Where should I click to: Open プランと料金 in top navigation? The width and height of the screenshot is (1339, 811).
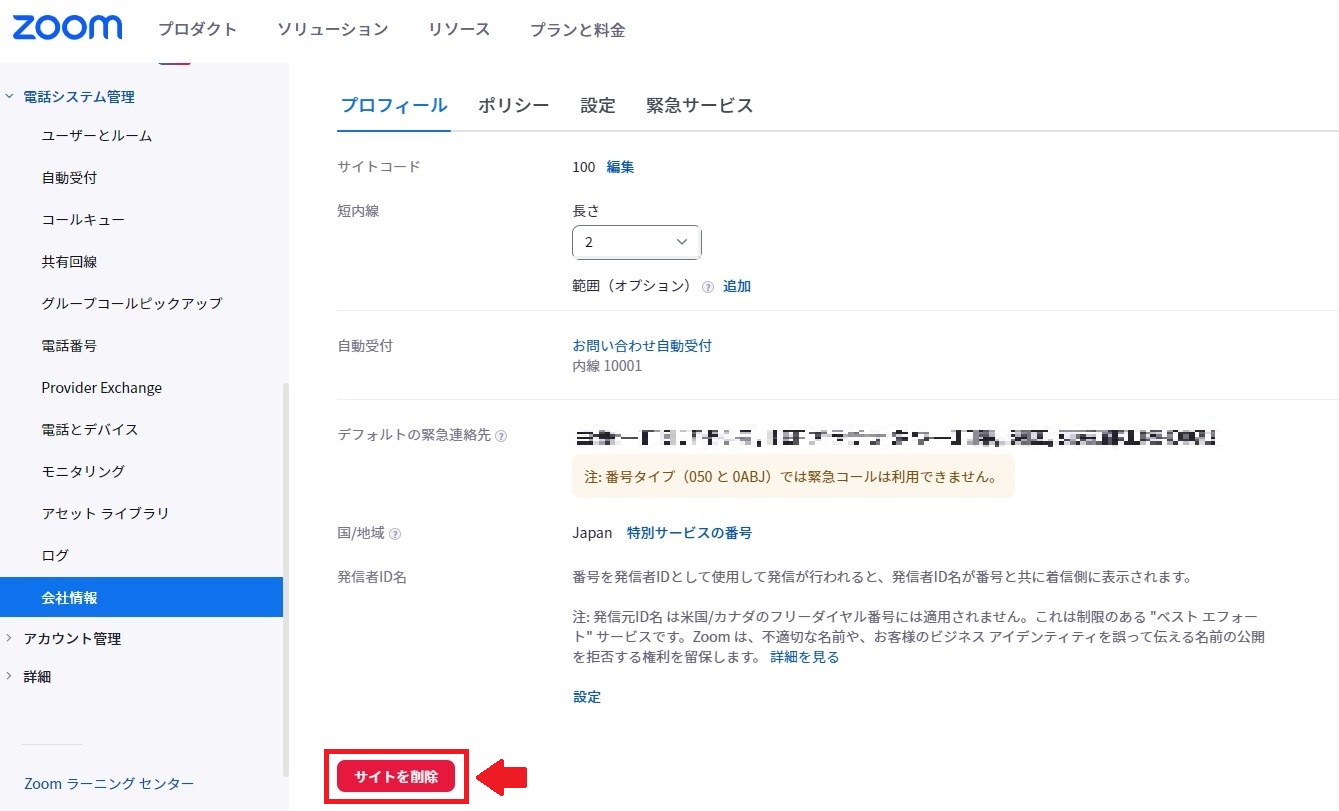point(577,30)
